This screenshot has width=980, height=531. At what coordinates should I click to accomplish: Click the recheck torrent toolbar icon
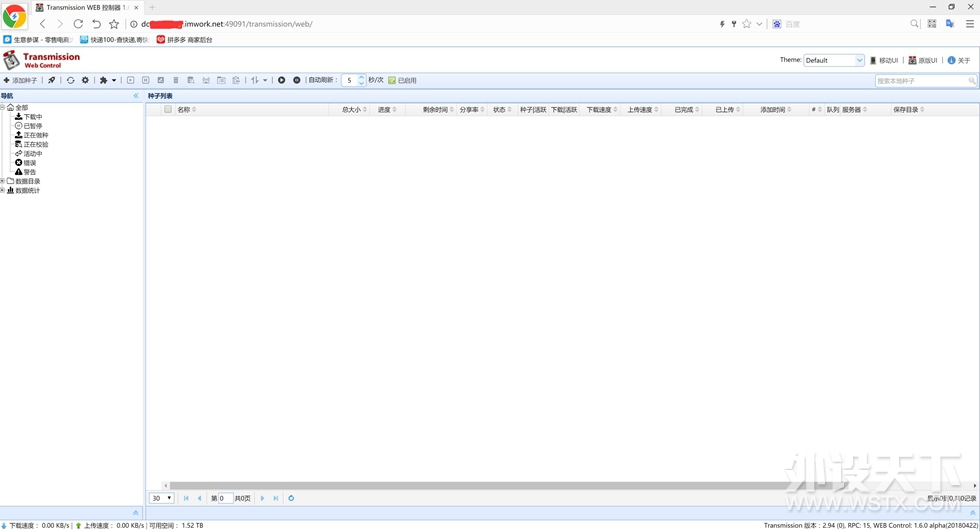pyautogui.click(x=161, y=81)
